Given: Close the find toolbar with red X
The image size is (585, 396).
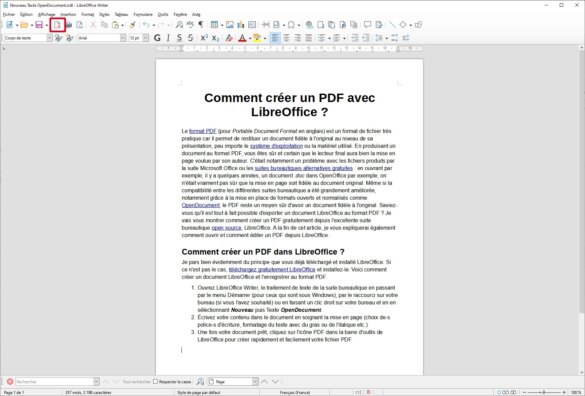Looking at the screenshot, I should click(10, 381).
